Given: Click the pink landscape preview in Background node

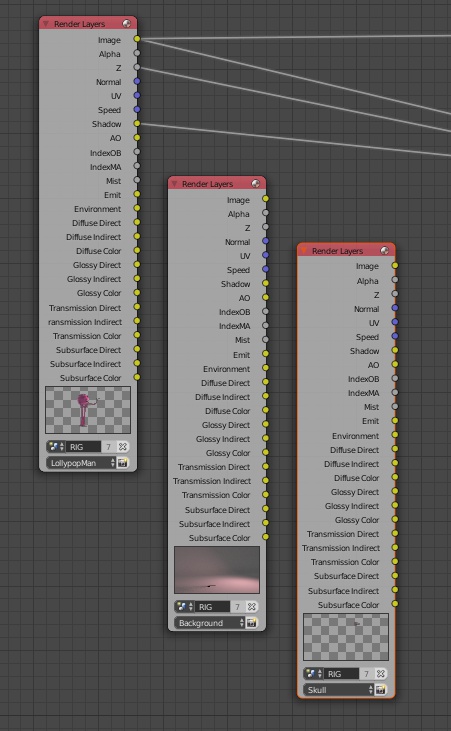Looking at the screenshot, I should (x=217, y=570).
